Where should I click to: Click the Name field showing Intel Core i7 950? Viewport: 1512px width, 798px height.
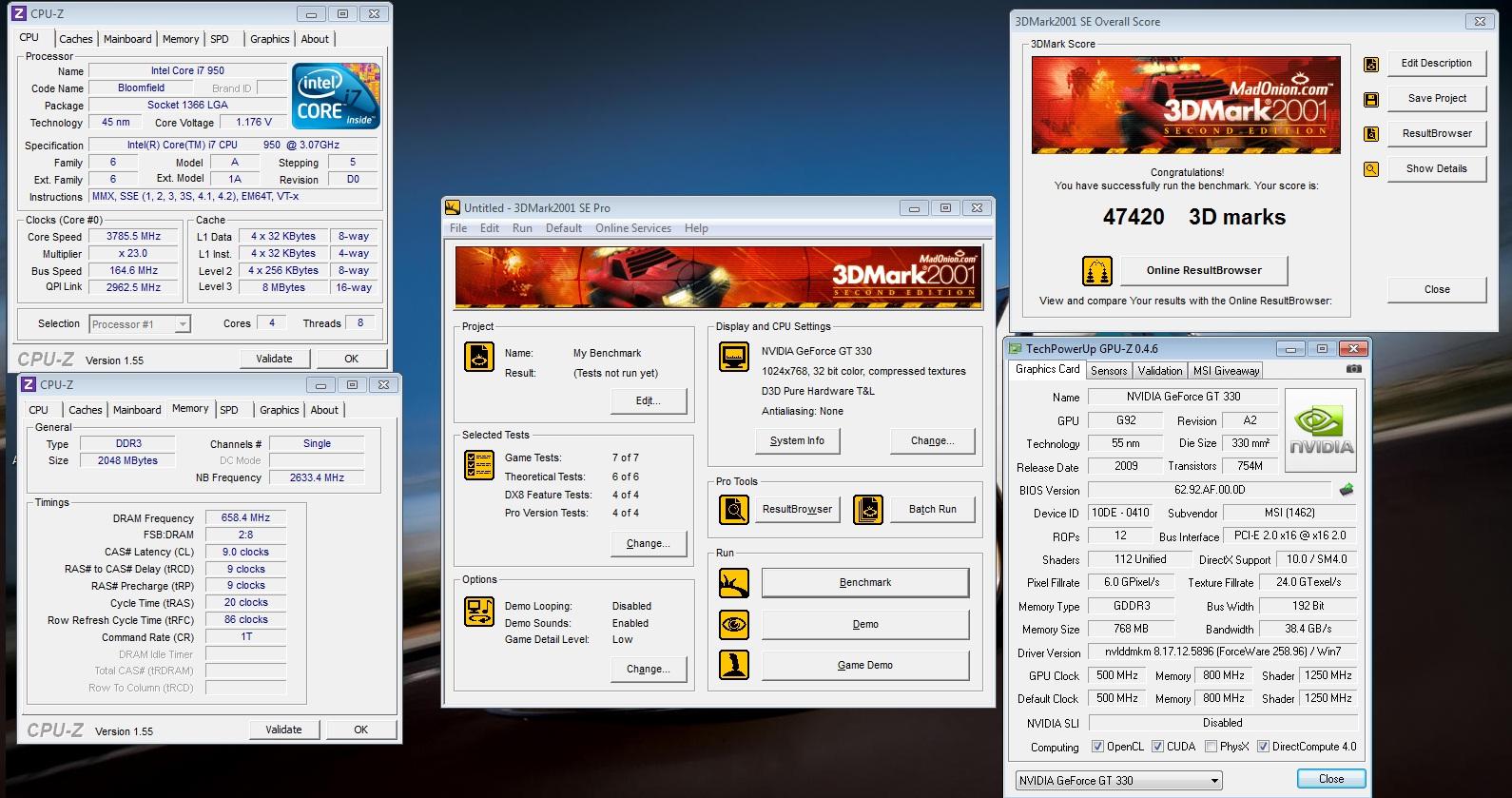point(187,70)
